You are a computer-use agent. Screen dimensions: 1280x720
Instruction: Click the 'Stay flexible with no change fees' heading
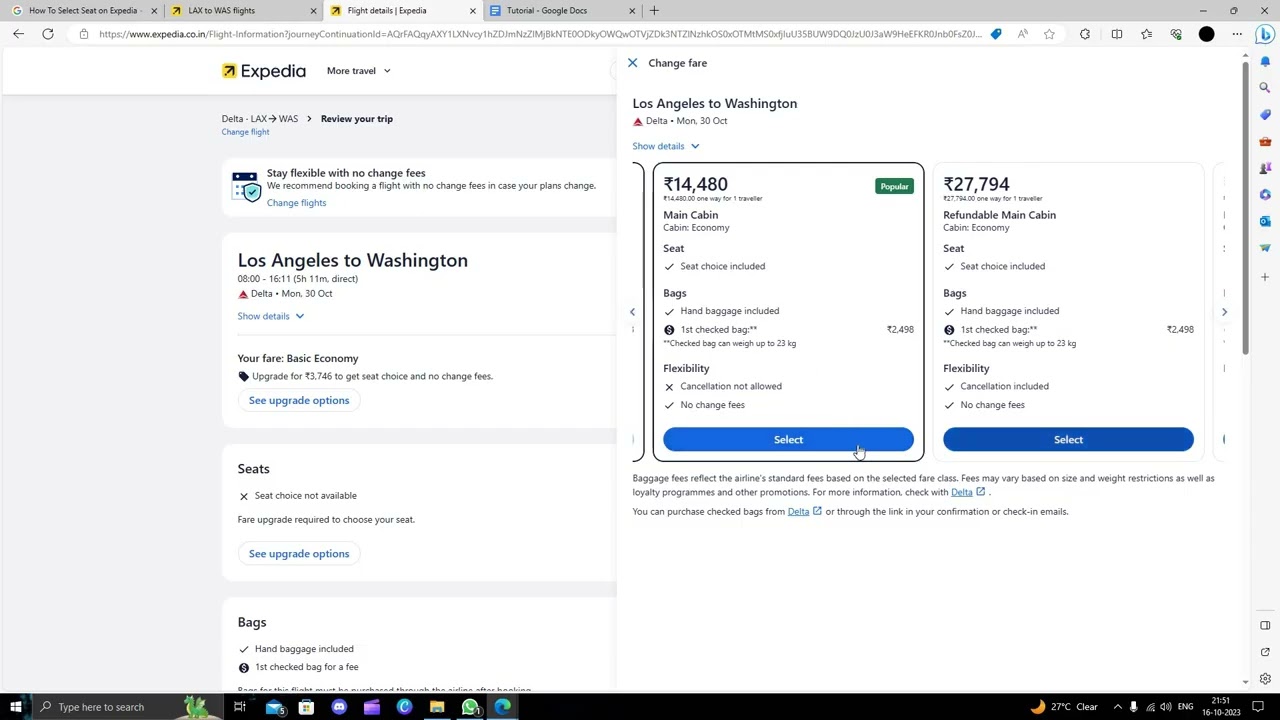(x=346, y=173)
